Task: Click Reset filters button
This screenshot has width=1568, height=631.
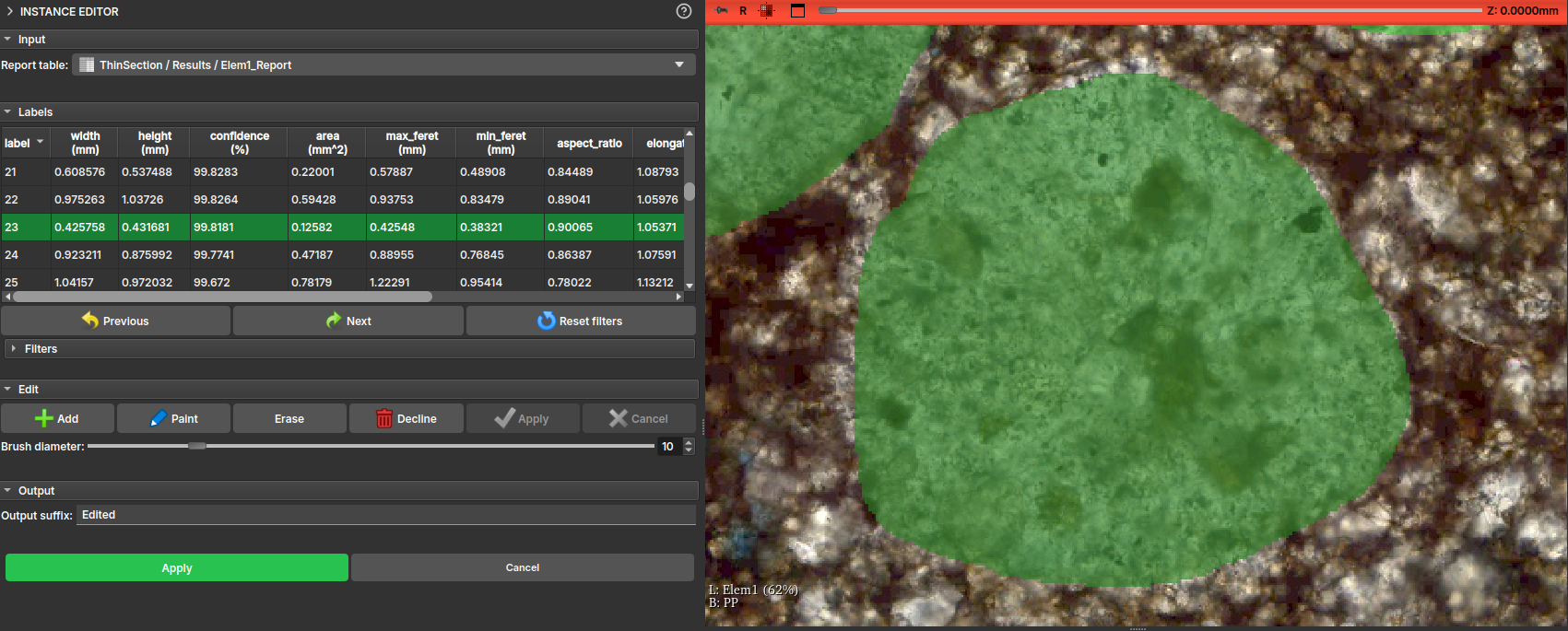Action: tap(581, 321)
